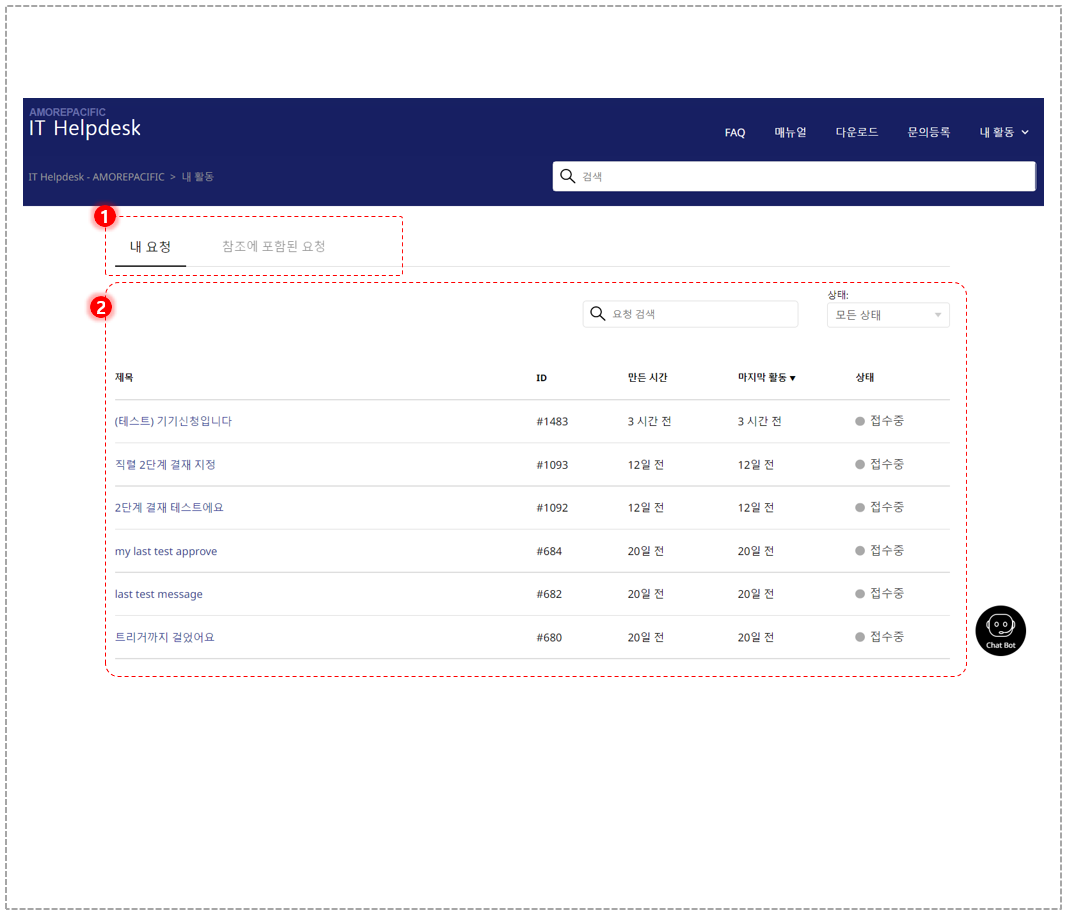Screen dimensions: 1068x915
Task: Open the 모든 상태 status dropdown
Action: (888, 315)
